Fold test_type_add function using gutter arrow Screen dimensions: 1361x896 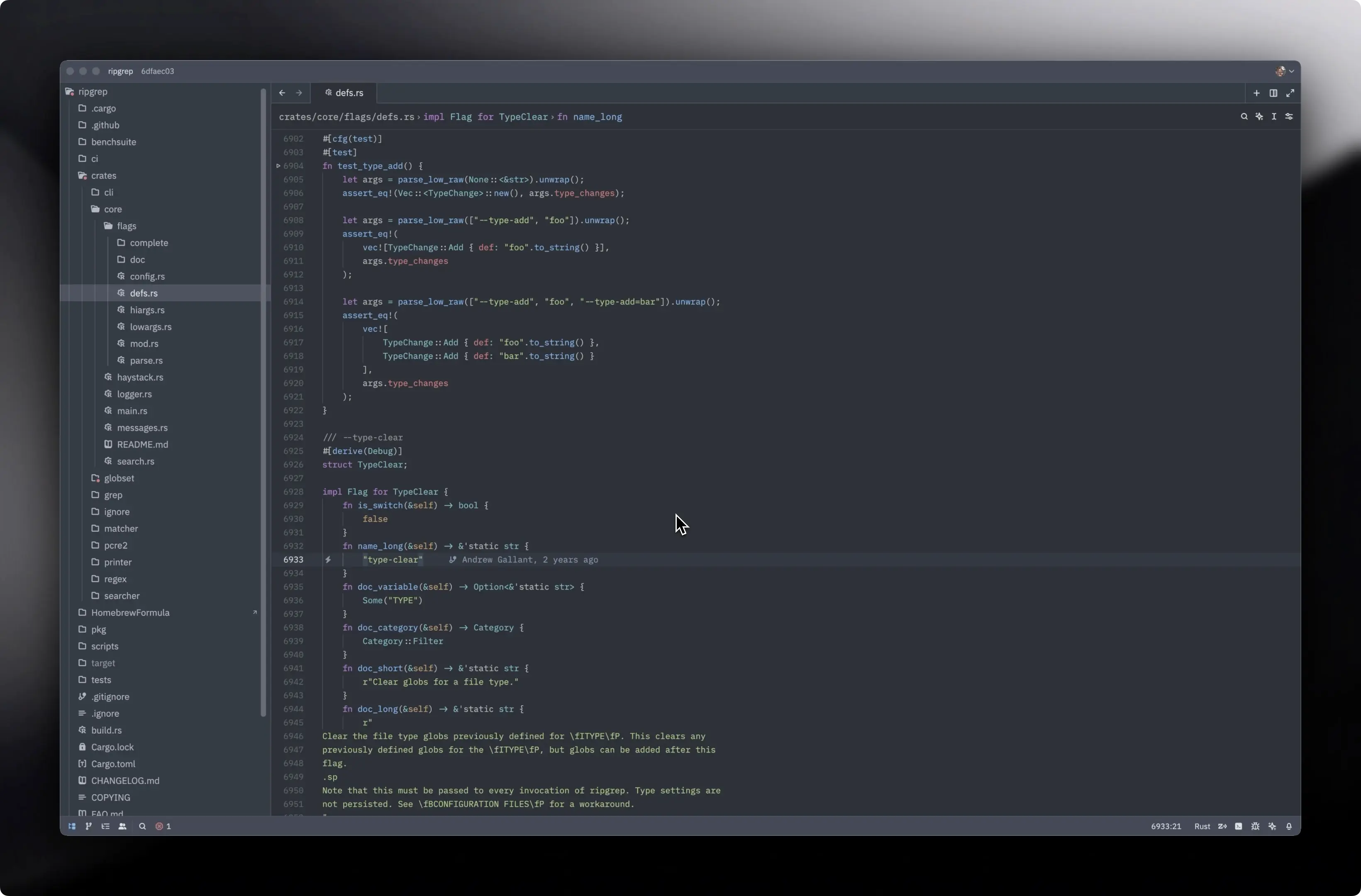(x=278, y=166)
